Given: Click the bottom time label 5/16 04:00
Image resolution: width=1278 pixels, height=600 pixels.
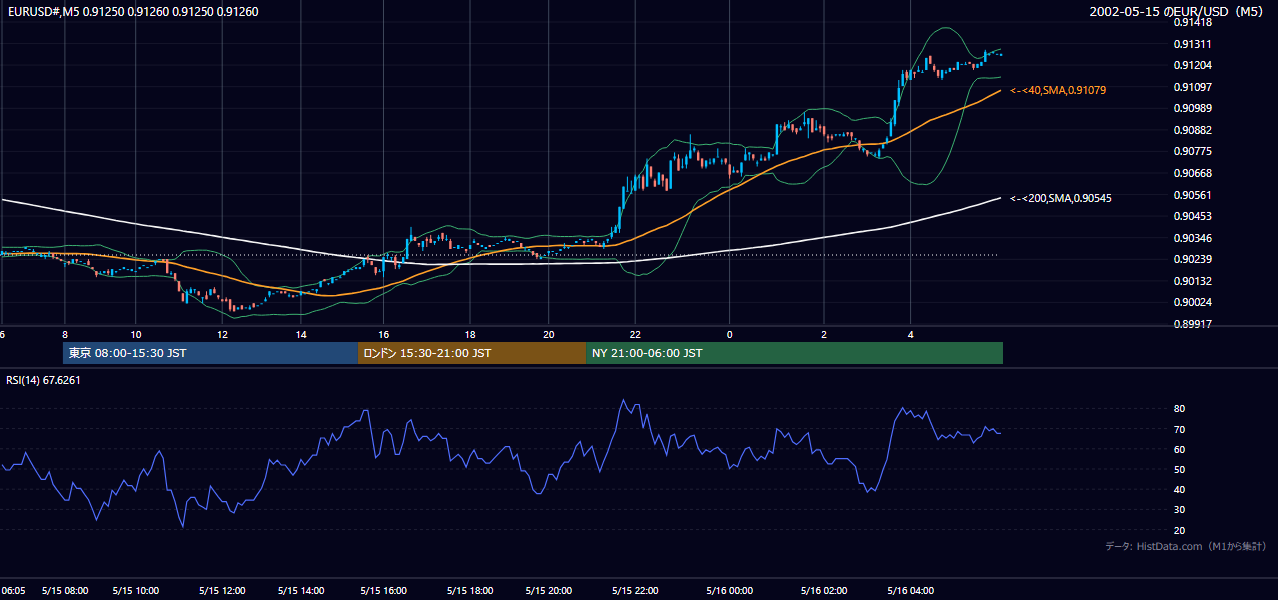Looking at the screenshot, I should pos(910,590).
